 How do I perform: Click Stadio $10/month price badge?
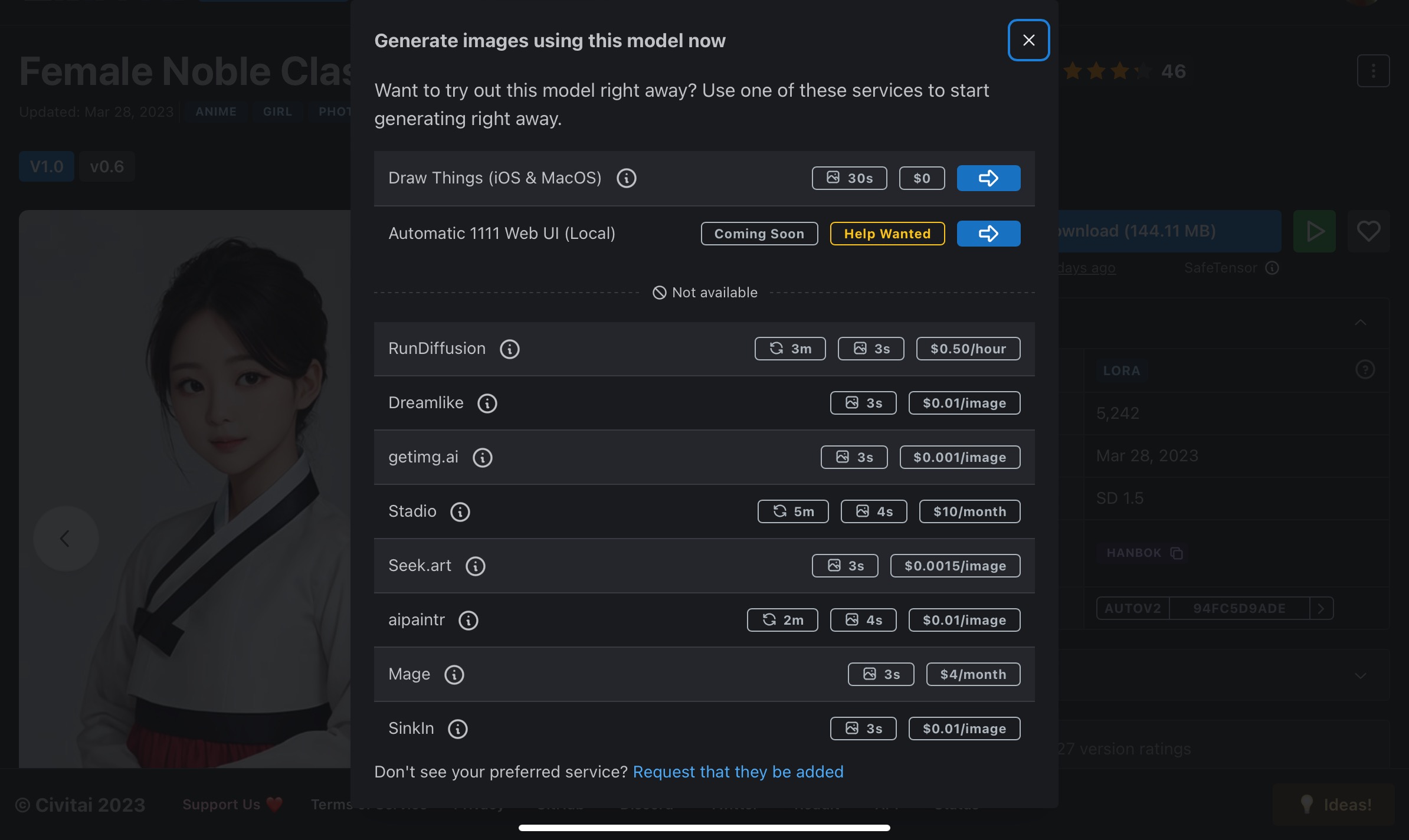pos(969,511)
